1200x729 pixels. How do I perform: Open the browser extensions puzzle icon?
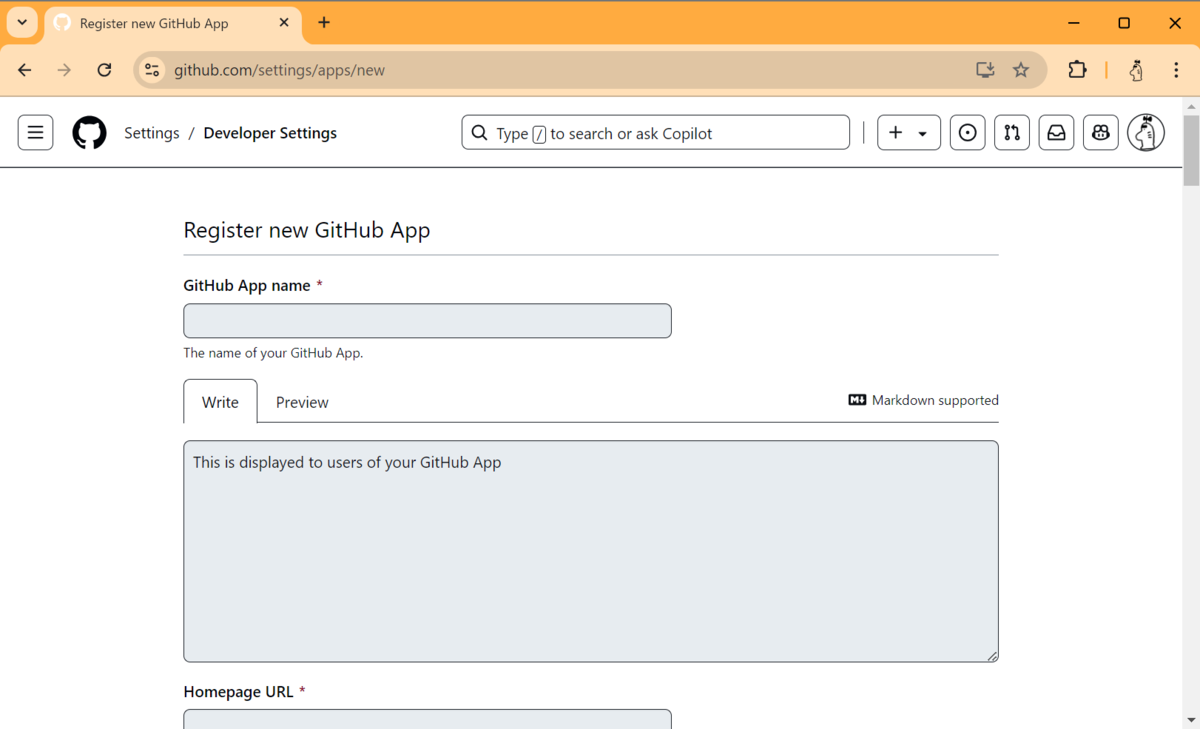click(x=1077, y=70)
